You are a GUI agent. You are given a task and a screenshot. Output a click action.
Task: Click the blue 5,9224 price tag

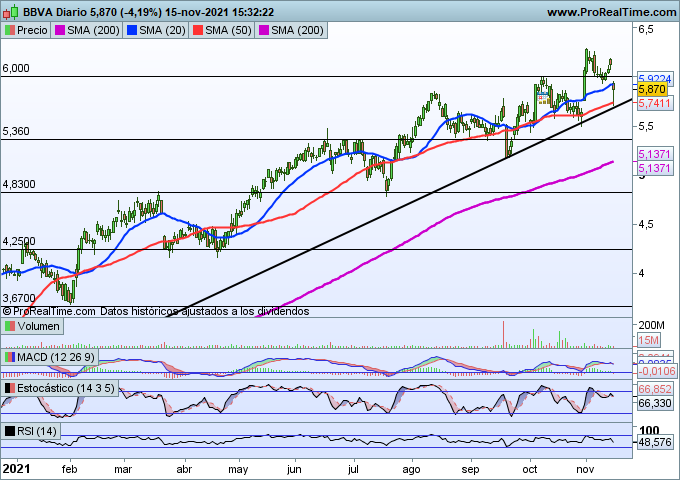tap(655, 79)
